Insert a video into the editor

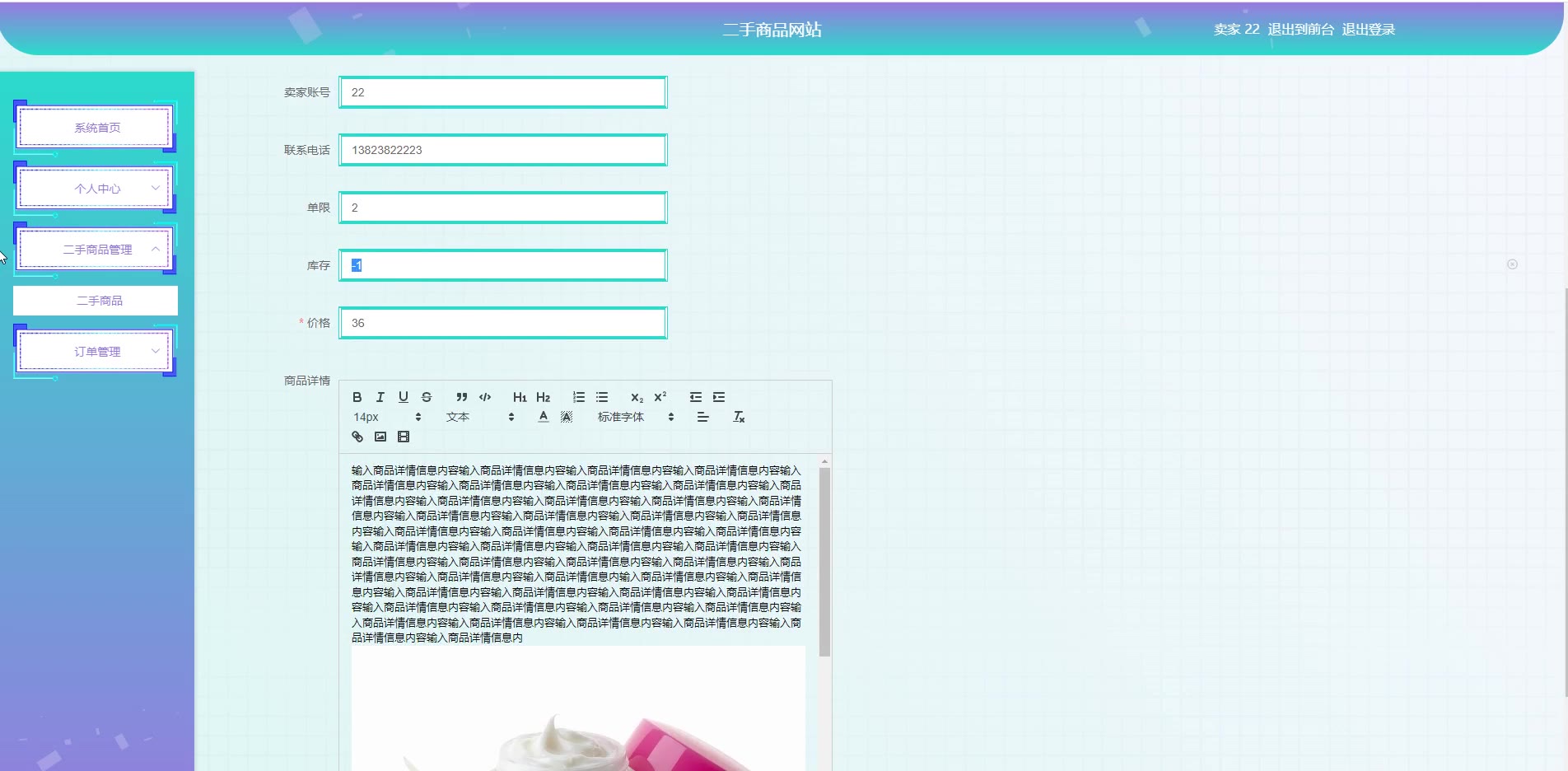404,437
